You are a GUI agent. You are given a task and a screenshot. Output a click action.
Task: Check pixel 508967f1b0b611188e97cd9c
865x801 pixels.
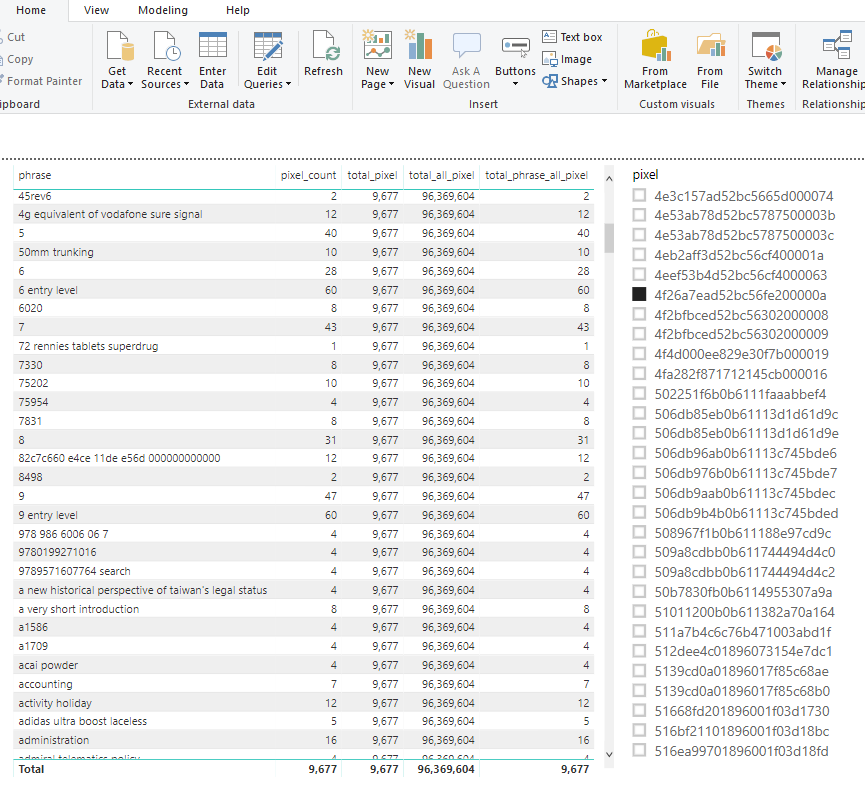pos(639,532)
